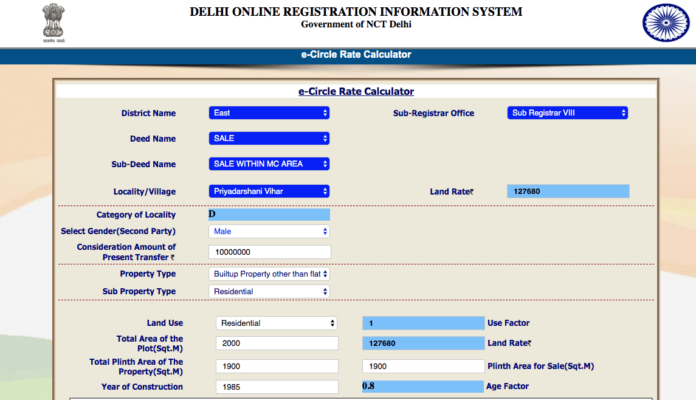696x400 pixels.
Task: Open the Select Gender dropdown
Action: pos(269,231)
